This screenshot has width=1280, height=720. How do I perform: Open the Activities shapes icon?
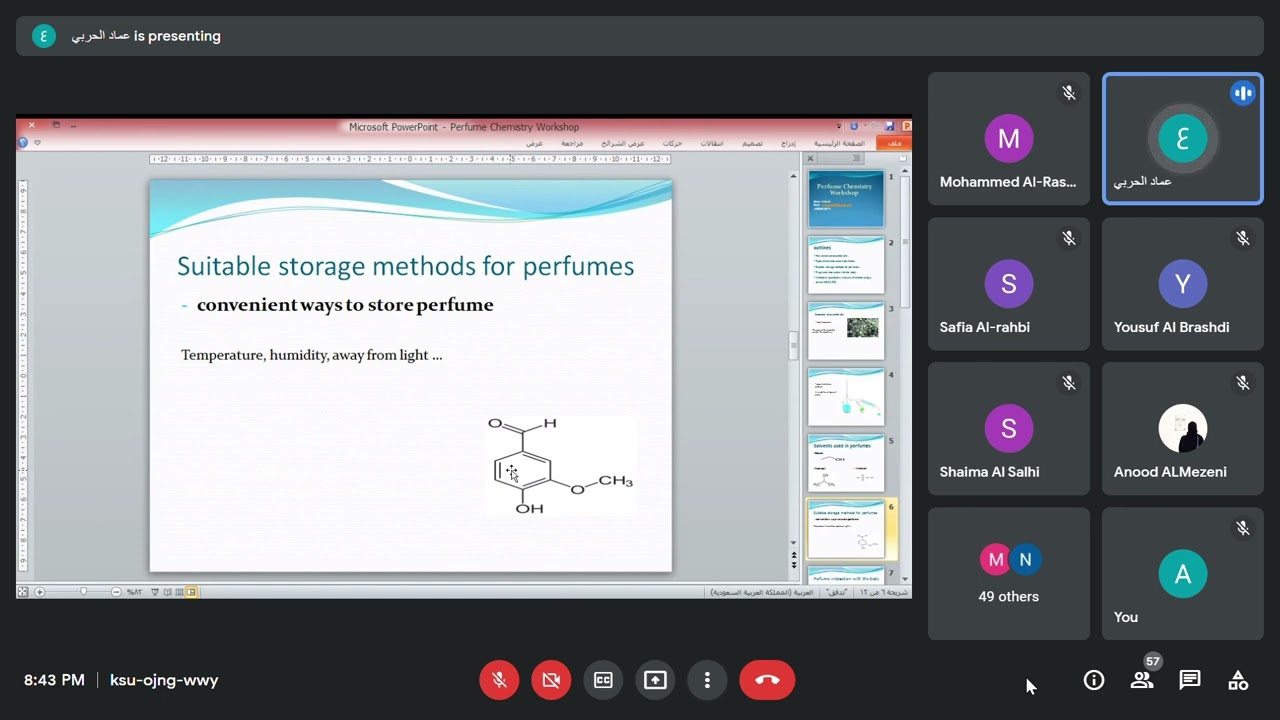click(x=1238, y=680)
